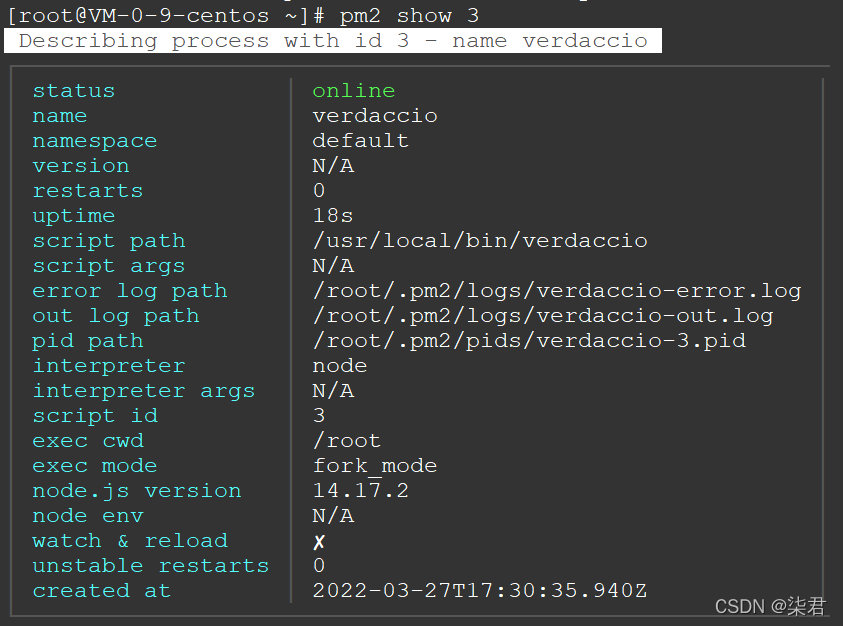Click the 'unstable restarts' label
This screenshot has width=843, height=626.
[151, 566]
